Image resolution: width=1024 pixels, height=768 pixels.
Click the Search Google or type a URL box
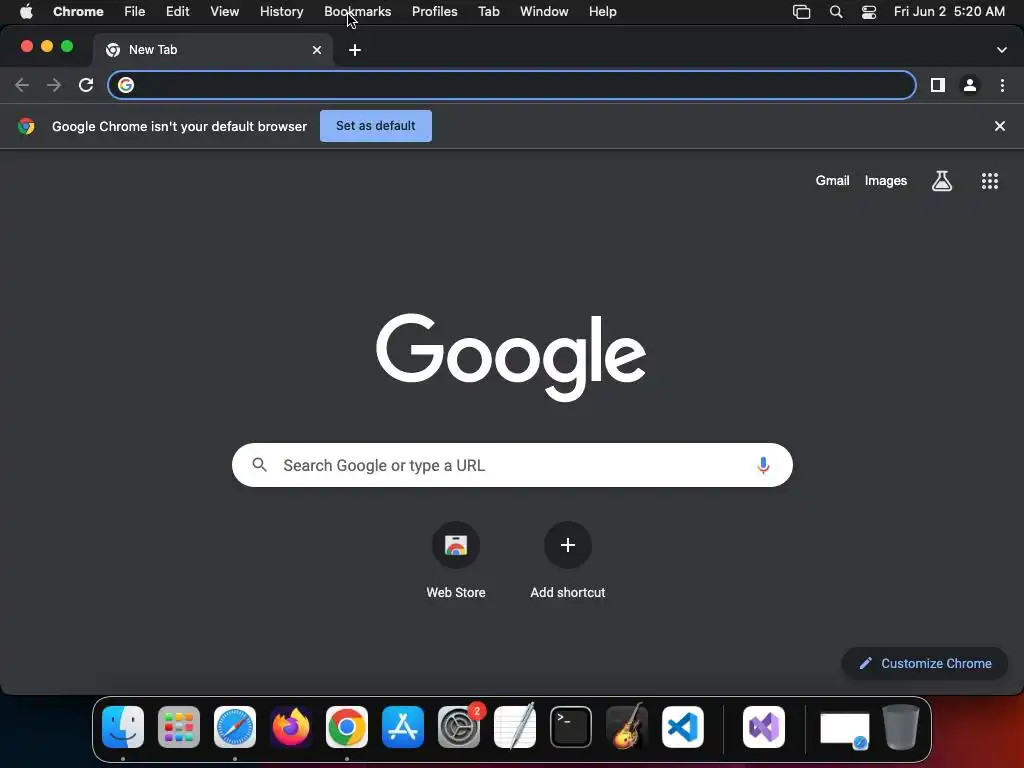512,465
